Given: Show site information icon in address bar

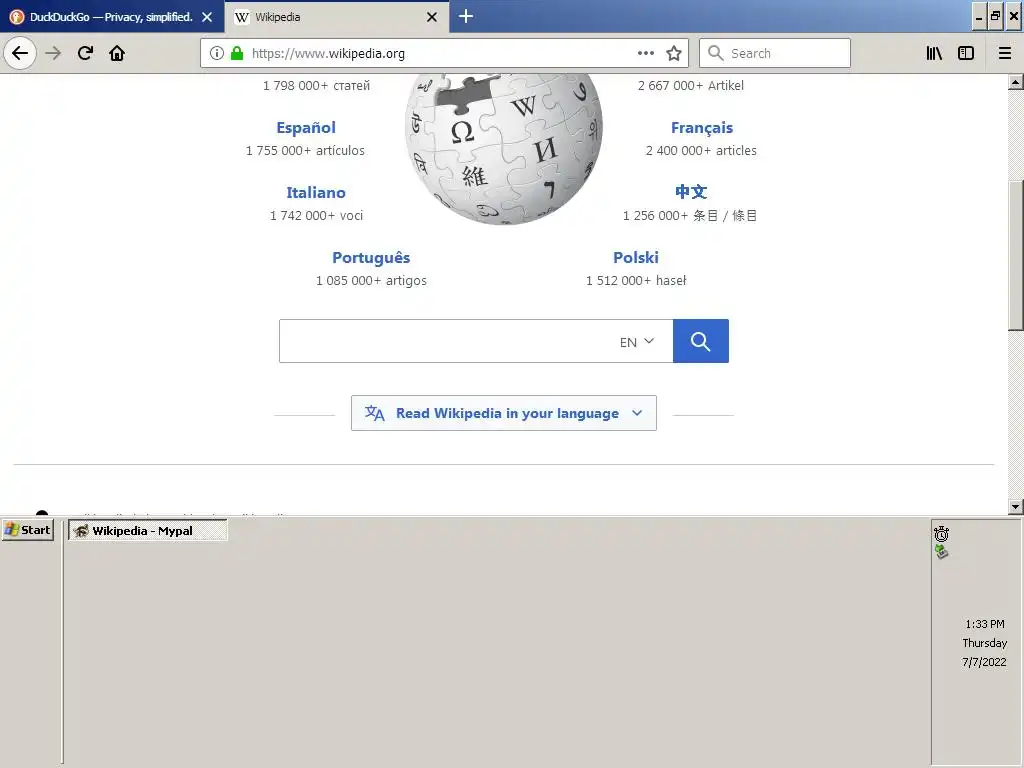Looking at the screenshot, I should pos(217,53).
